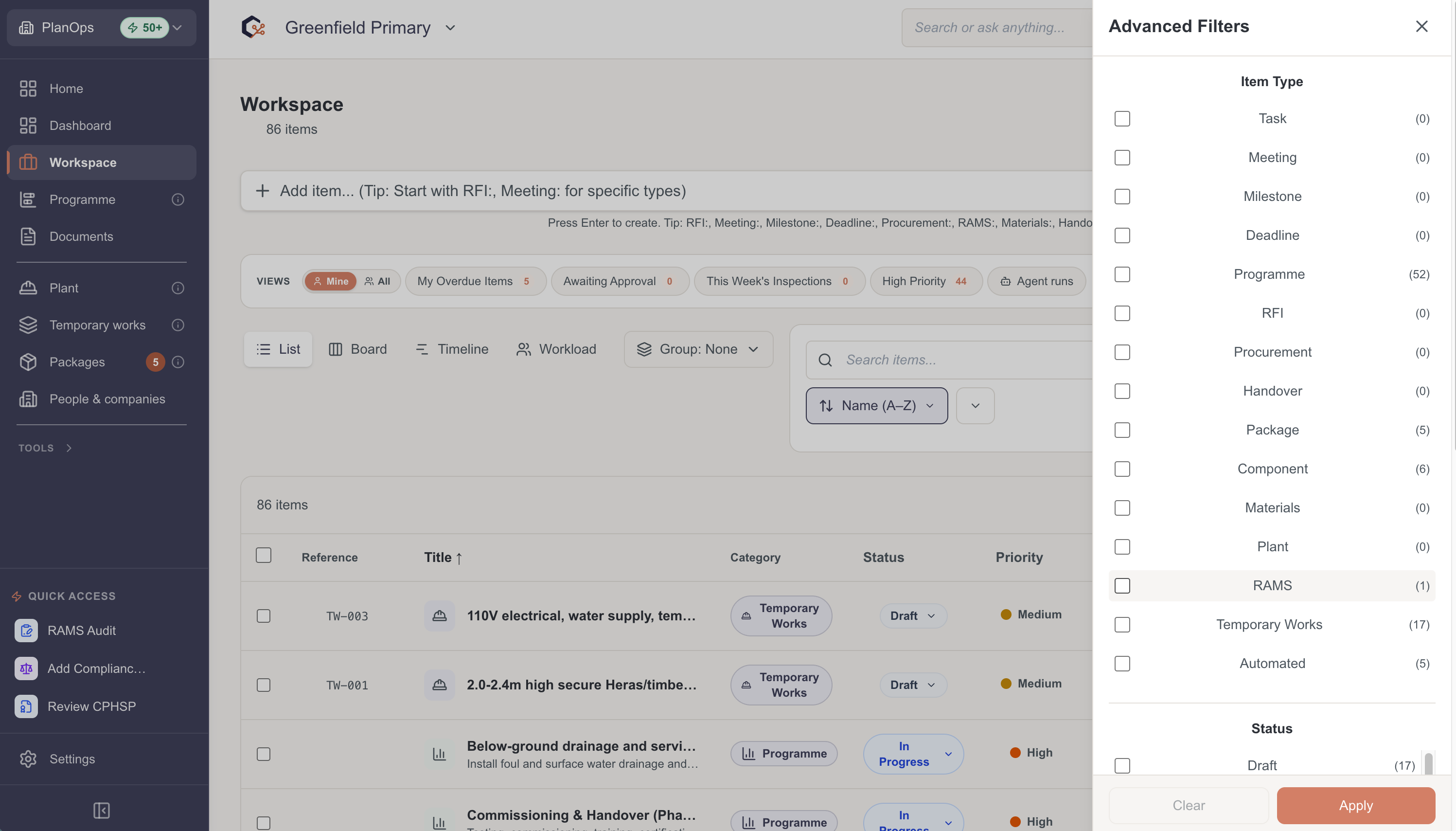Open My Overdue Items view
The width and height of the screenshot is (1456, 831).
click(x=475, y=281)
